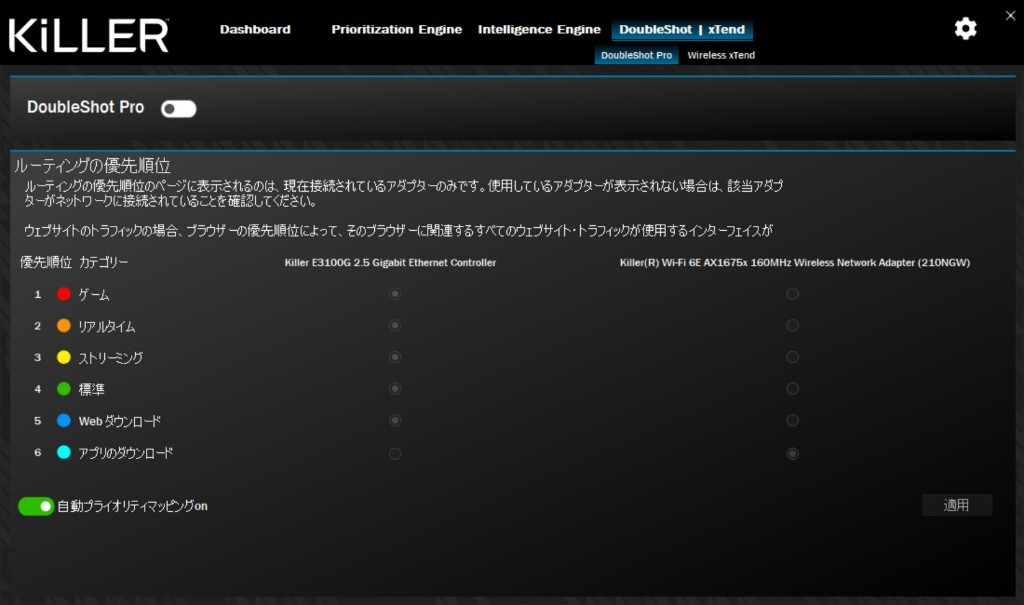The height and width of the screenshot is (605, 1024).
Task: Click the ルーティングの優先順位 heading
Action: pos(92,165)
